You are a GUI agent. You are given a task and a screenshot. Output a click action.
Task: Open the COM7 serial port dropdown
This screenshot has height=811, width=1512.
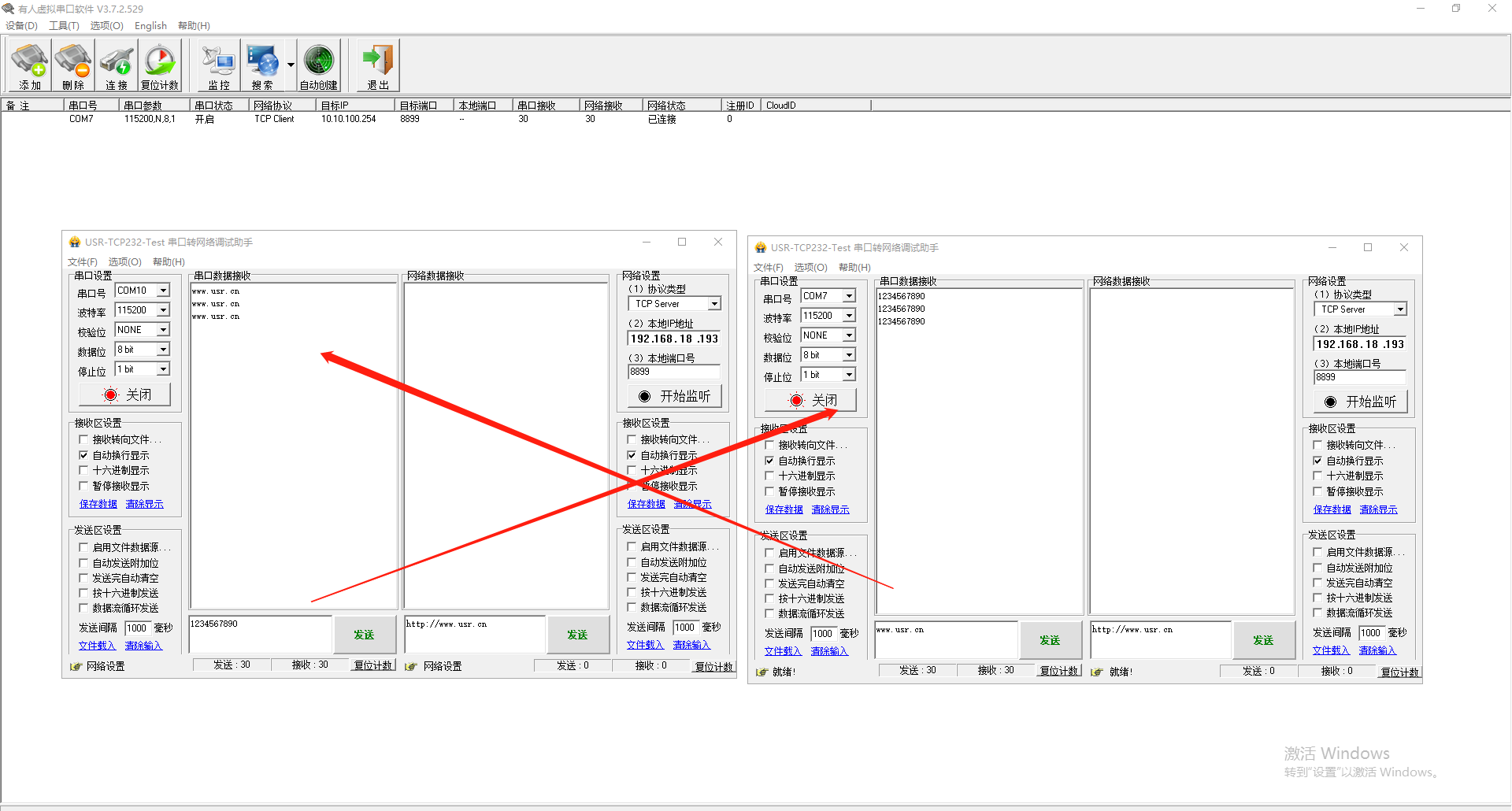(x=849, y=296)
